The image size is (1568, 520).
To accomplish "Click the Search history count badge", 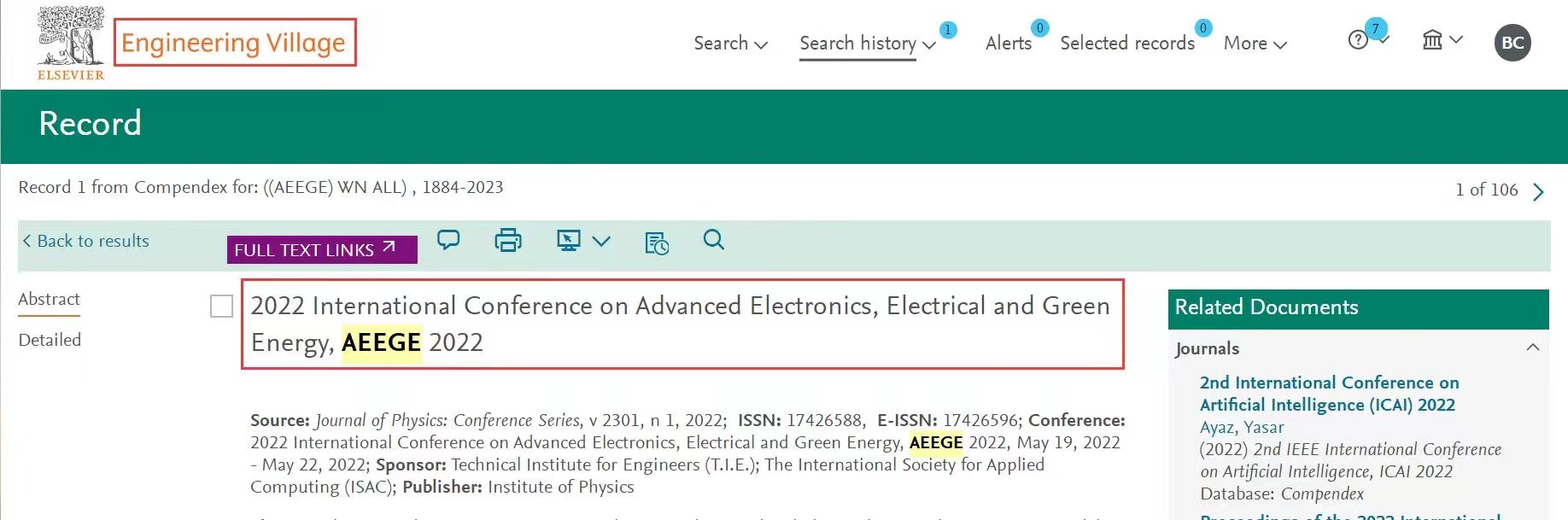I will (948, 30).
